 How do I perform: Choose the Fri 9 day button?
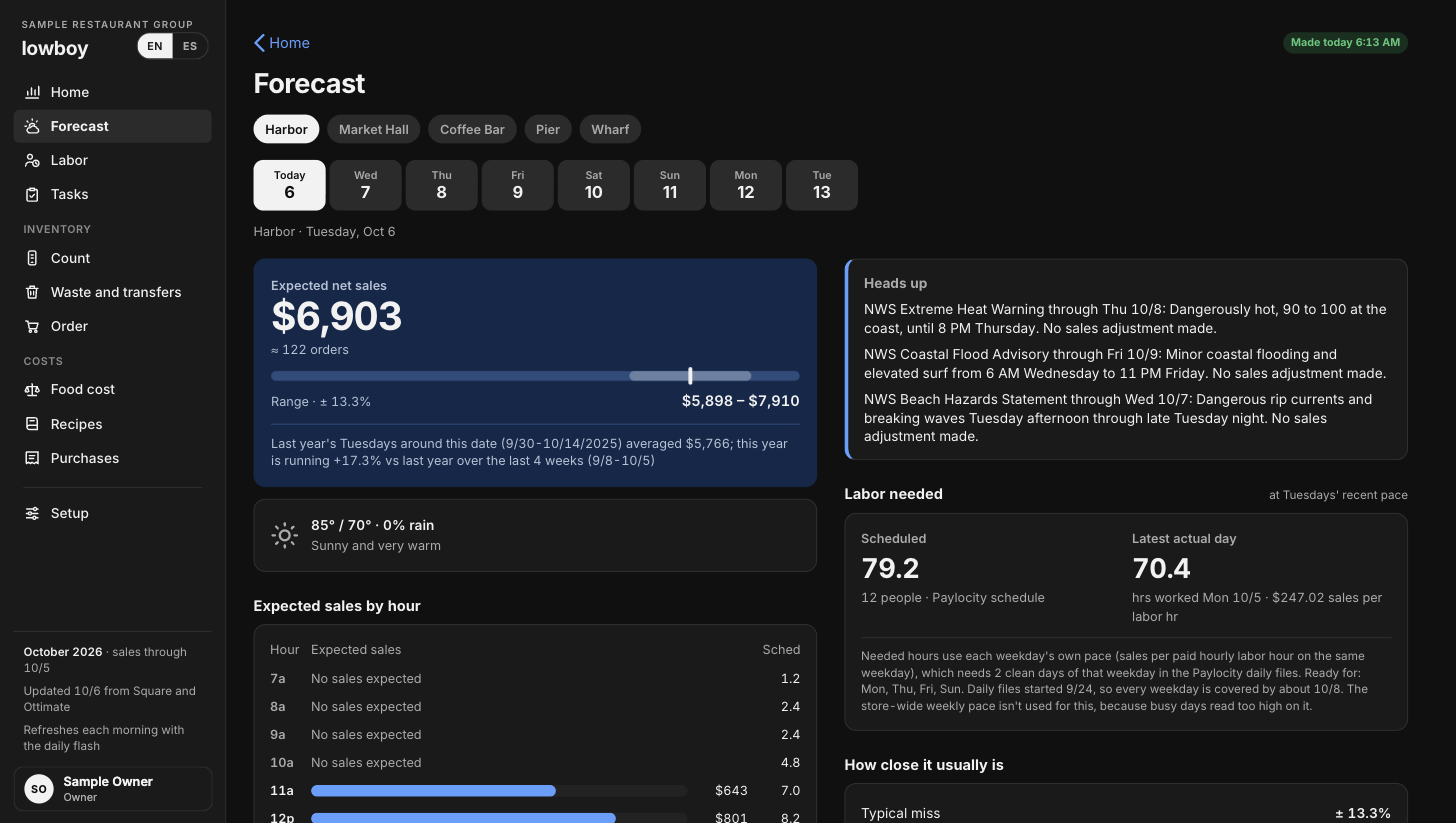tap(517, 185)
